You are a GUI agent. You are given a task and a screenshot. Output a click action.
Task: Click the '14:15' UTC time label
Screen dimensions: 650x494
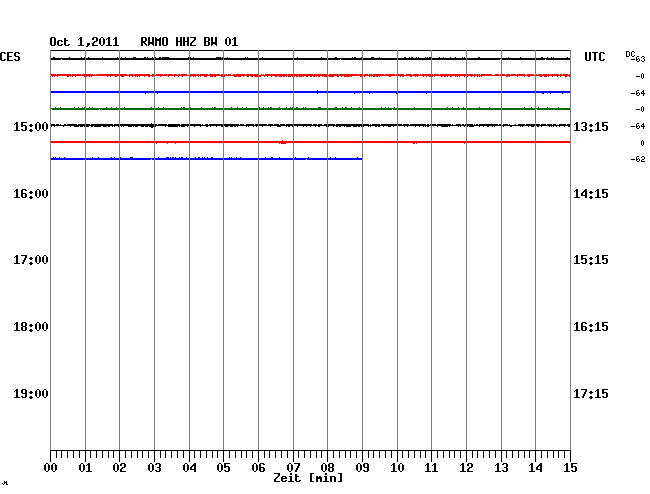coord(591,194)
